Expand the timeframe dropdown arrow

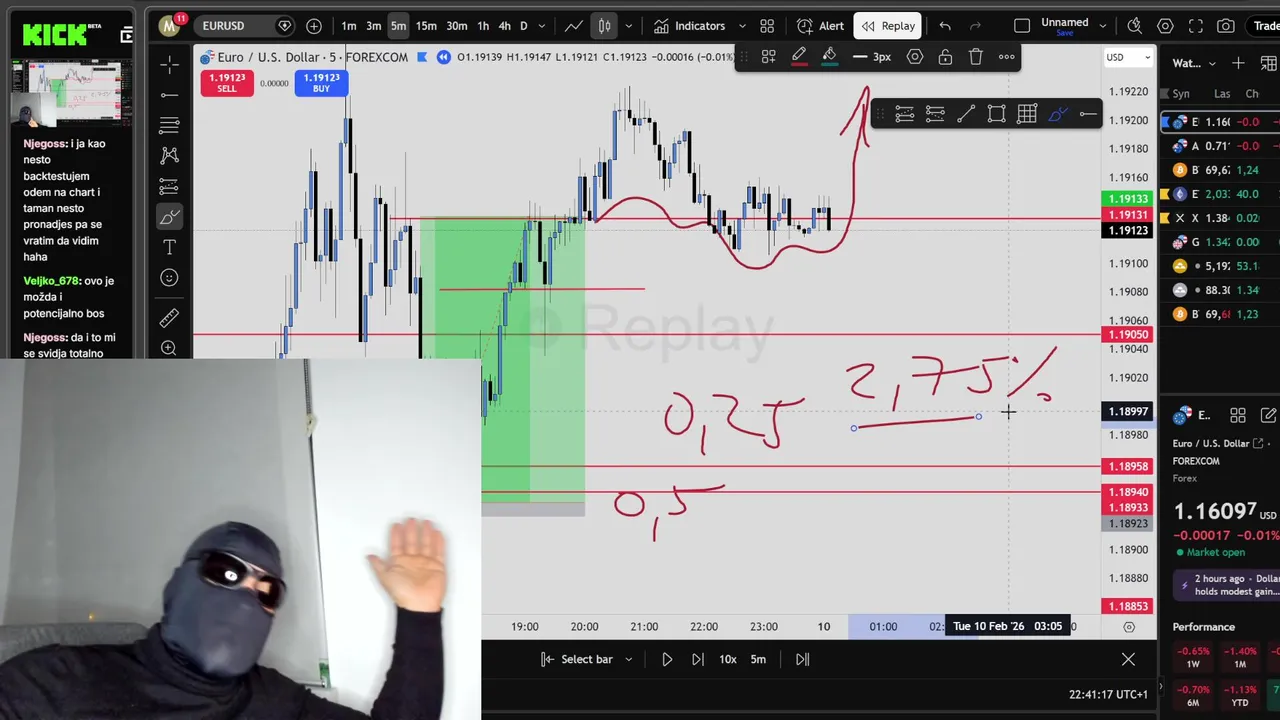(542, 26)
